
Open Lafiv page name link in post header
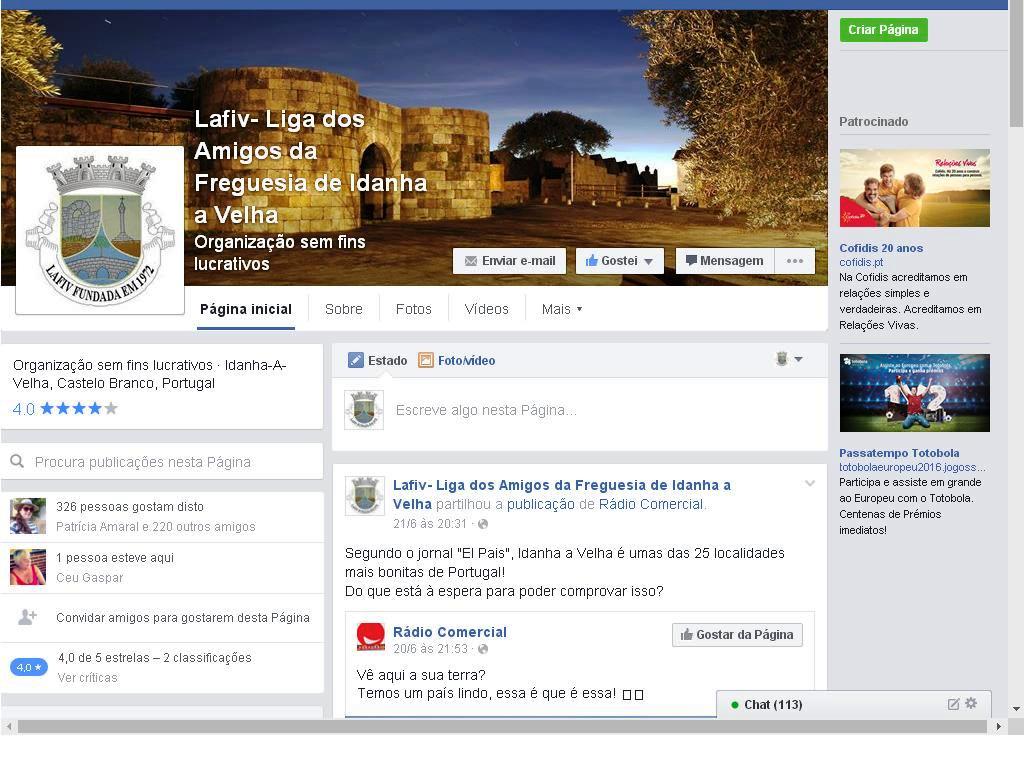[562, 494]
